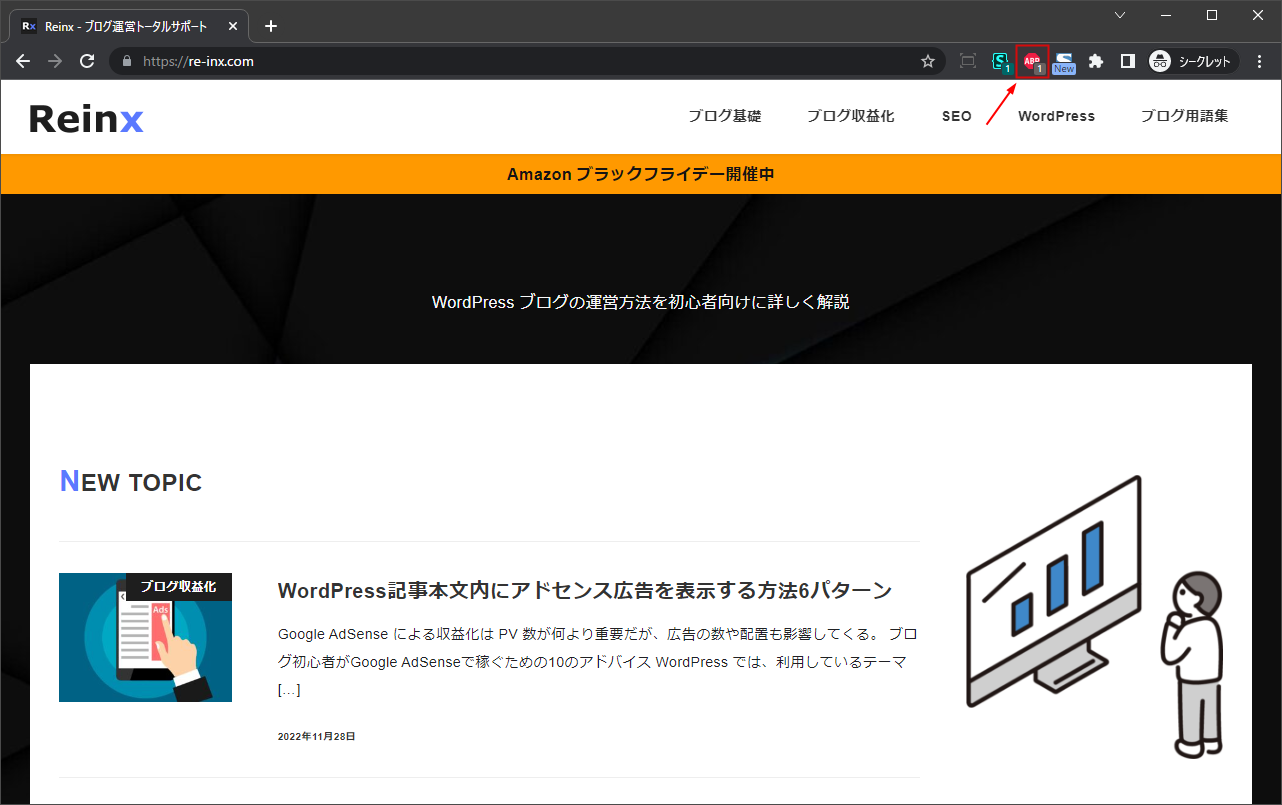The height and width of the screenshot is (805, 1282).
Task: Click the screenshot capture extension icon
Action: click(967, 62)
